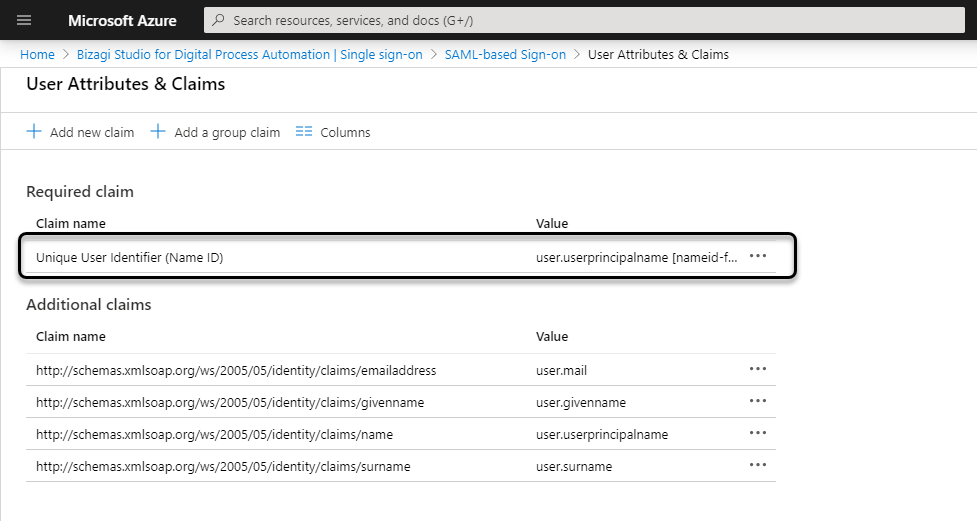Click Claim name header under Required claim

pyautogui.click(x=70, y=223)
